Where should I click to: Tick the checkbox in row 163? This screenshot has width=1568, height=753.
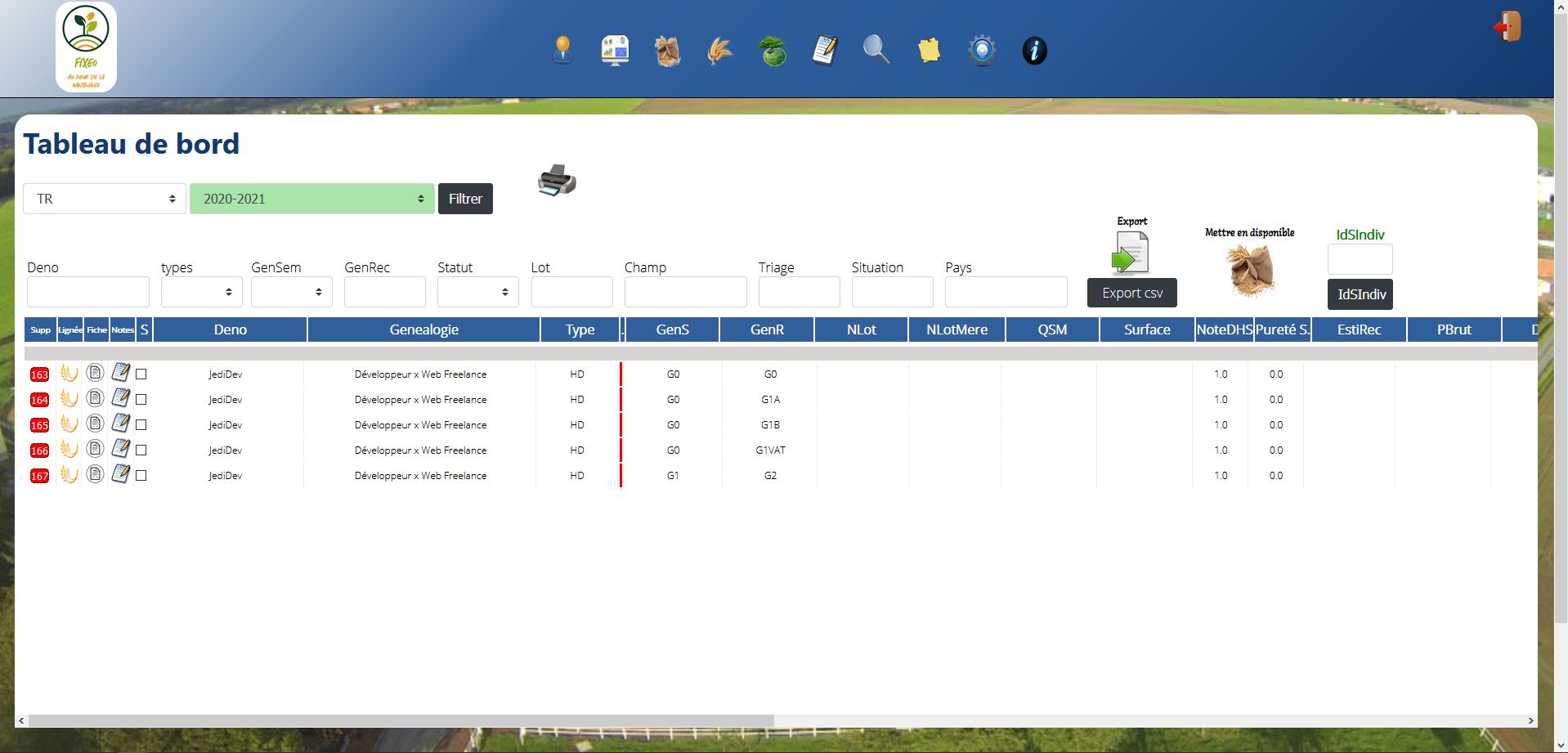click(x=141, y=374)
